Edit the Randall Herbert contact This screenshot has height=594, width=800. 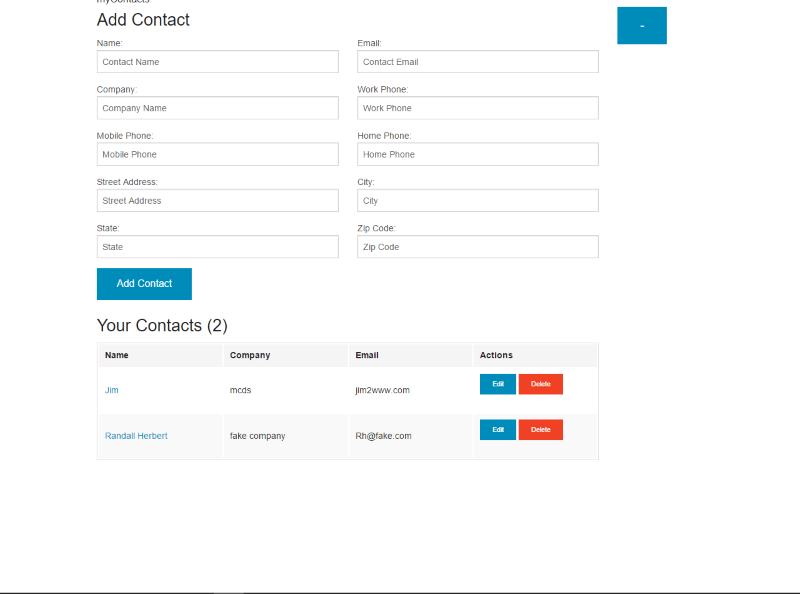497,430
